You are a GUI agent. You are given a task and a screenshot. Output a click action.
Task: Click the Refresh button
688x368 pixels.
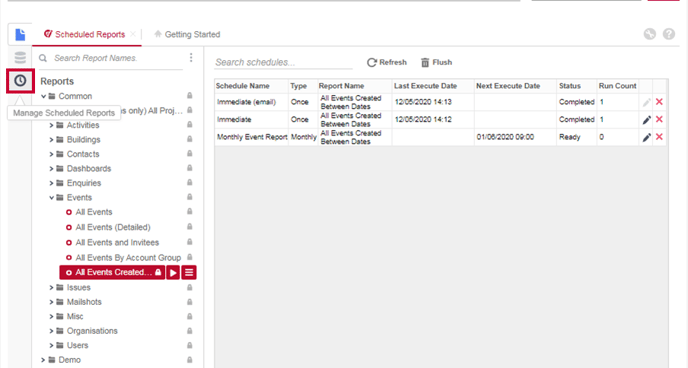[387, 62]
